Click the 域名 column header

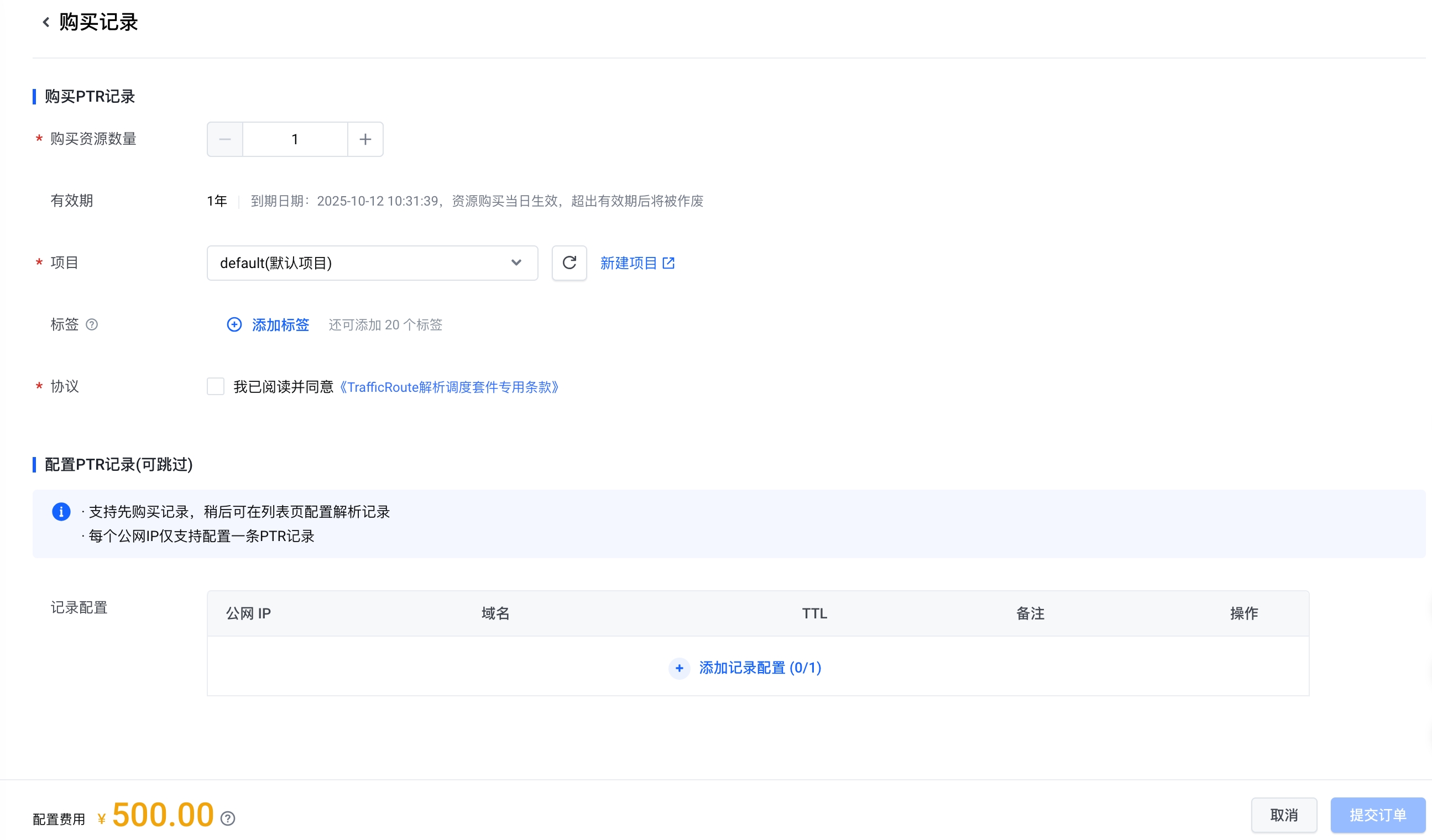(495, 613)
